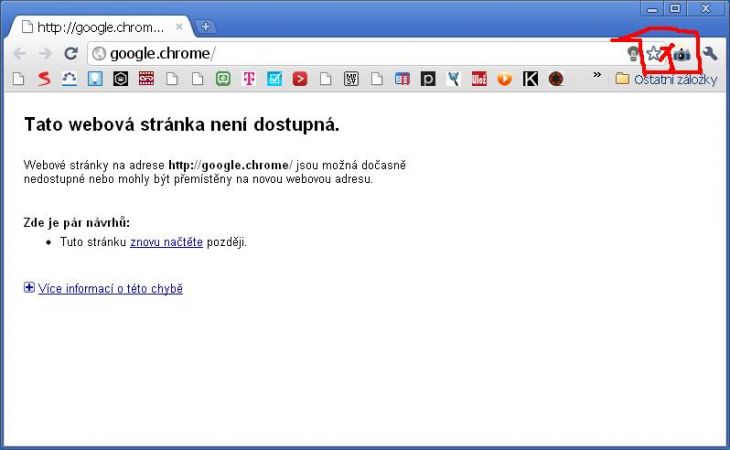
Task: Click the znovu načtěte link
Action: 166,242
